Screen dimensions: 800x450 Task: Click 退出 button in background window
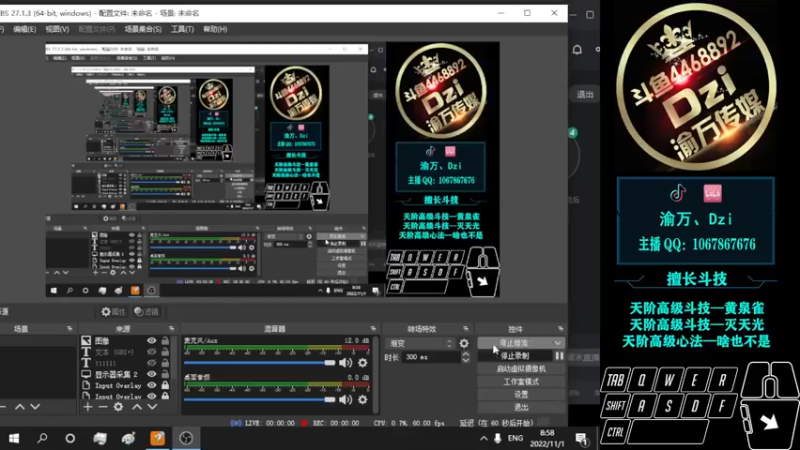[585, 94]
